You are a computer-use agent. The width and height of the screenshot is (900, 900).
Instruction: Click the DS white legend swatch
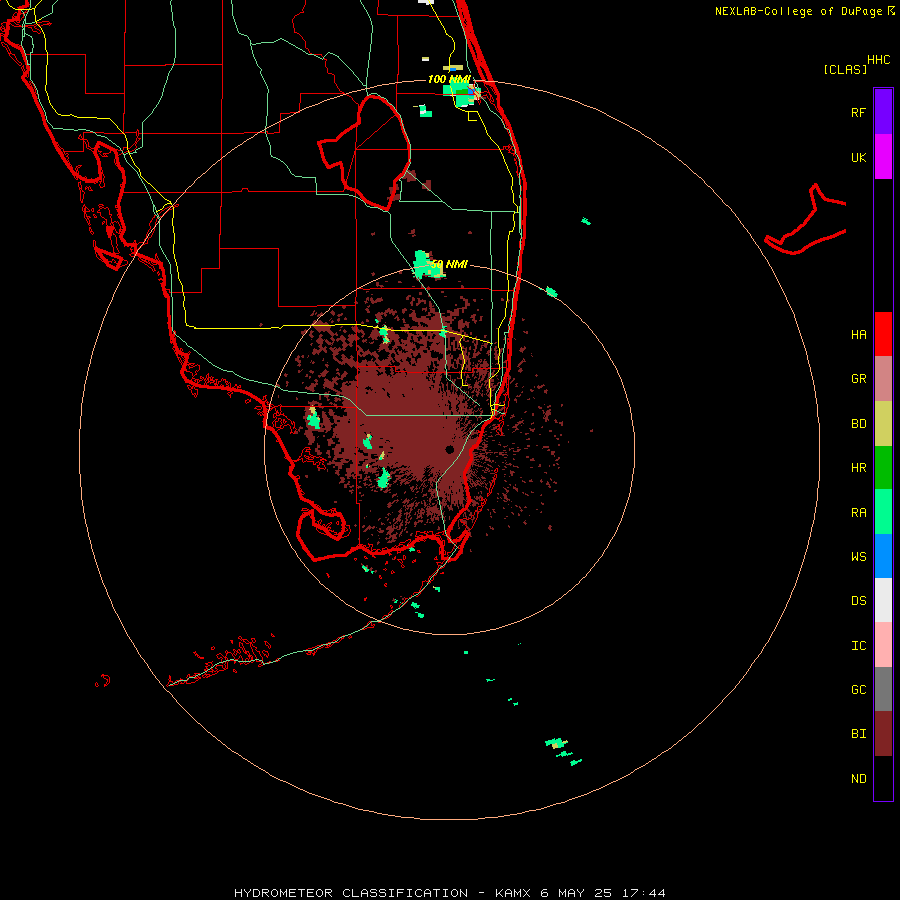click(883, 600)
